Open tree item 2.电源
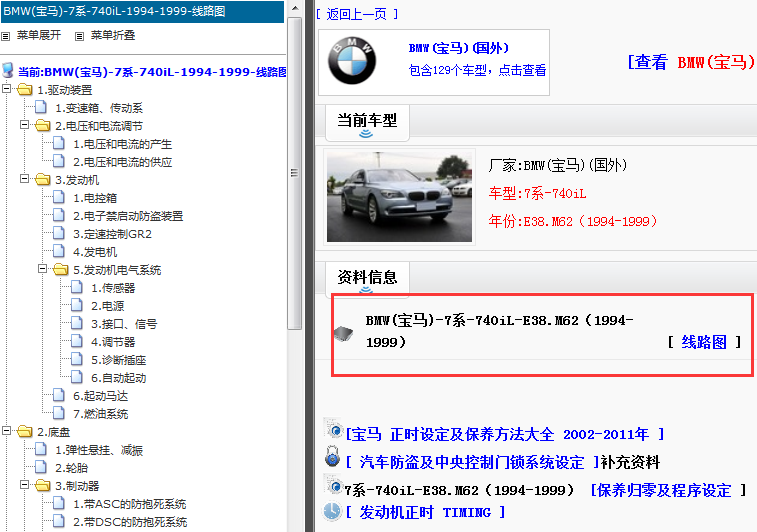This screenshot has height=532, width=757. [x=108, y=306]
